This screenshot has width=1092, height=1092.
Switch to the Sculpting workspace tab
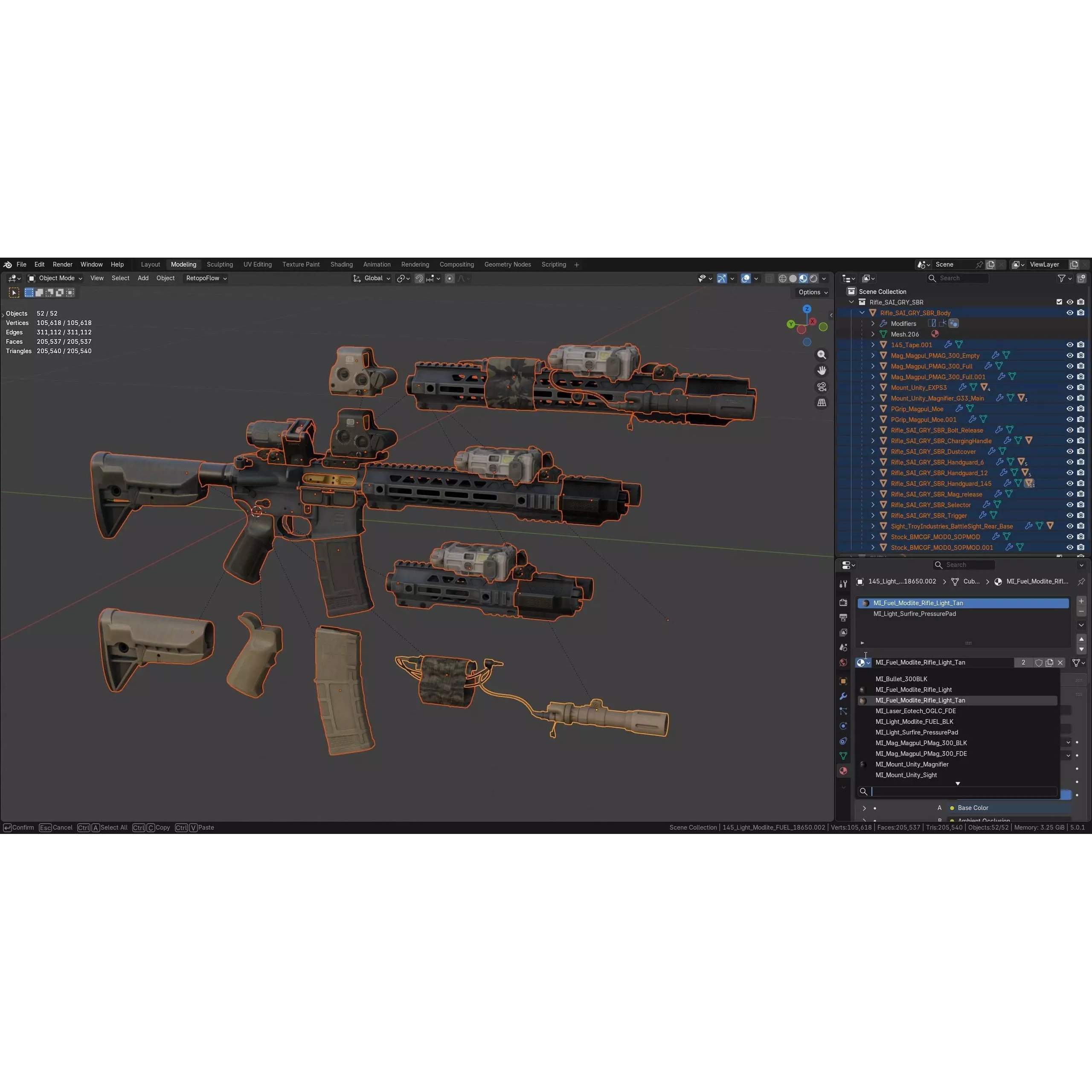pos(219,264)
